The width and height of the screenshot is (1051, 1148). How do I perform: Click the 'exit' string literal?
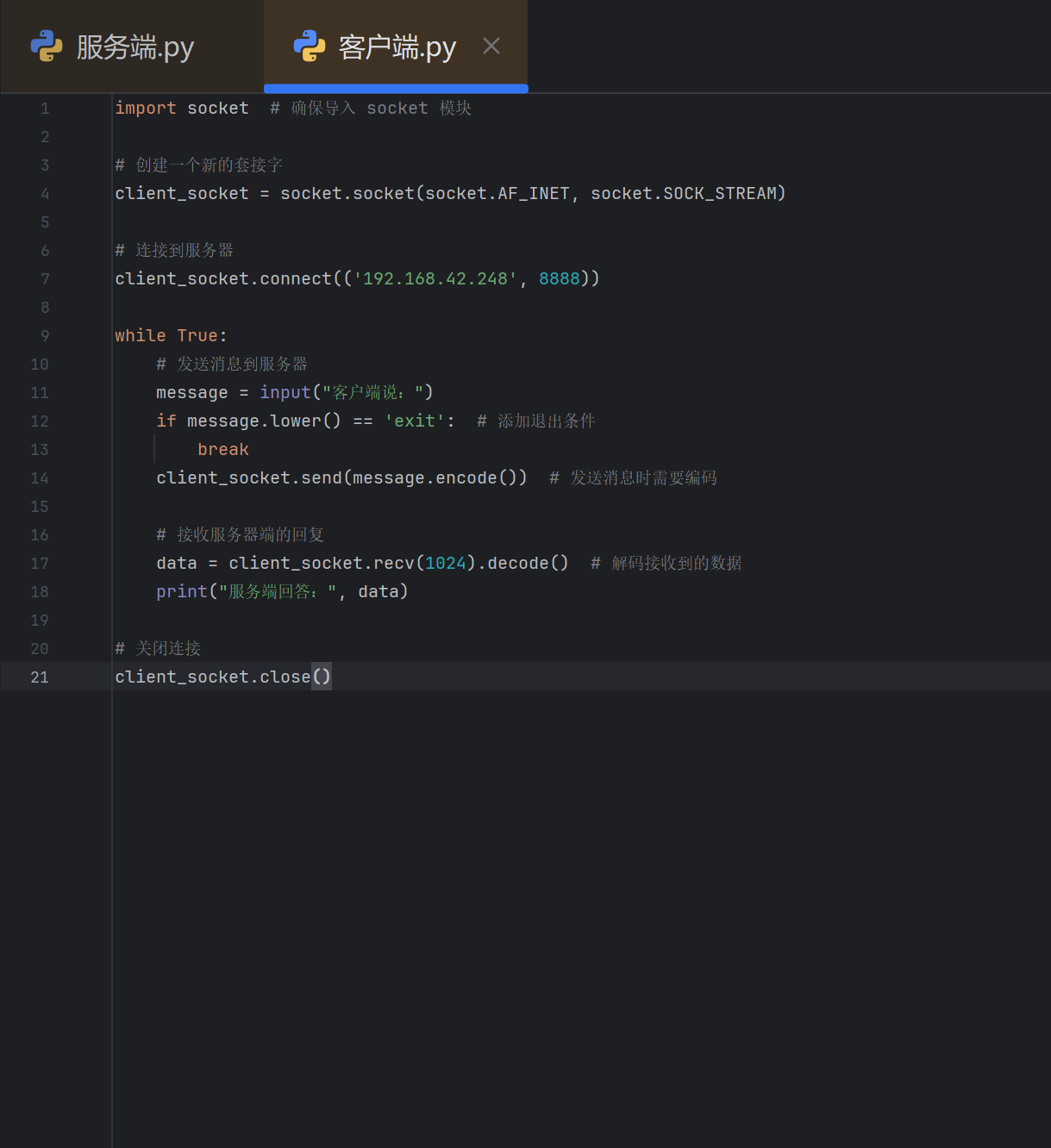pos(415,421)
